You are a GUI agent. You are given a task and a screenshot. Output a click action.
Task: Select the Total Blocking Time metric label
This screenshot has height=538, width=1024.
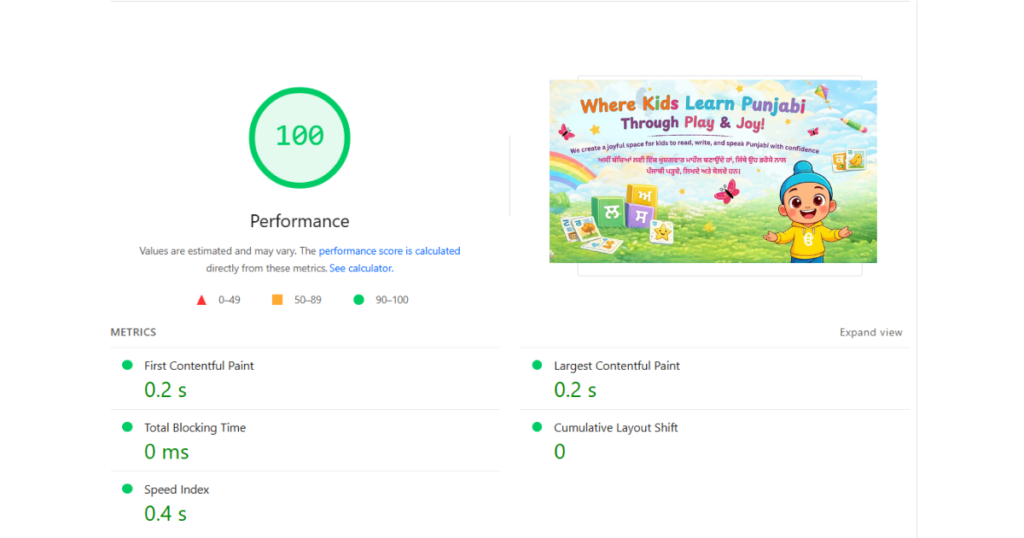(195, 428)
